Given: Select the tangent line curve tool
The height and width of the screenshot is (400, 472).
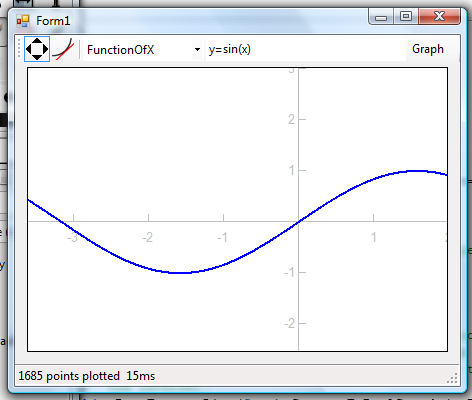Looking at the screenshot, I should 63,49.
